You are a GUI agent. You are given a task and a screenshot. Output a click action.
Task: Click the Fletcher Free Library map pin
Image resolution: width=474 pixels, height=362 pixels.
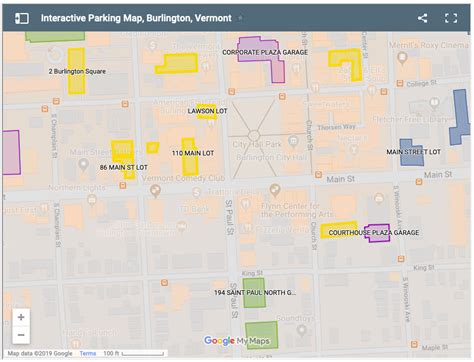click(434, 102)
